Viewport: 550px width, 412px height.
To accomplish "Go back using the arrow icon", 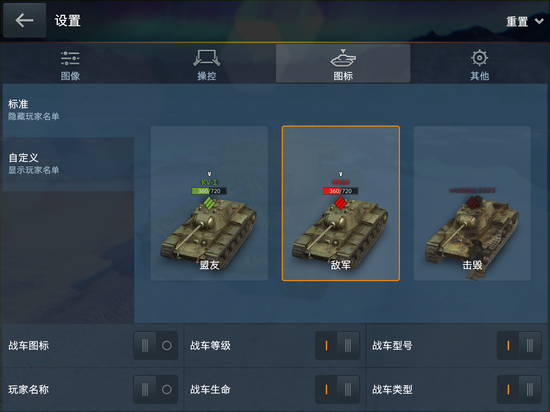I will [x=24, y=20].
